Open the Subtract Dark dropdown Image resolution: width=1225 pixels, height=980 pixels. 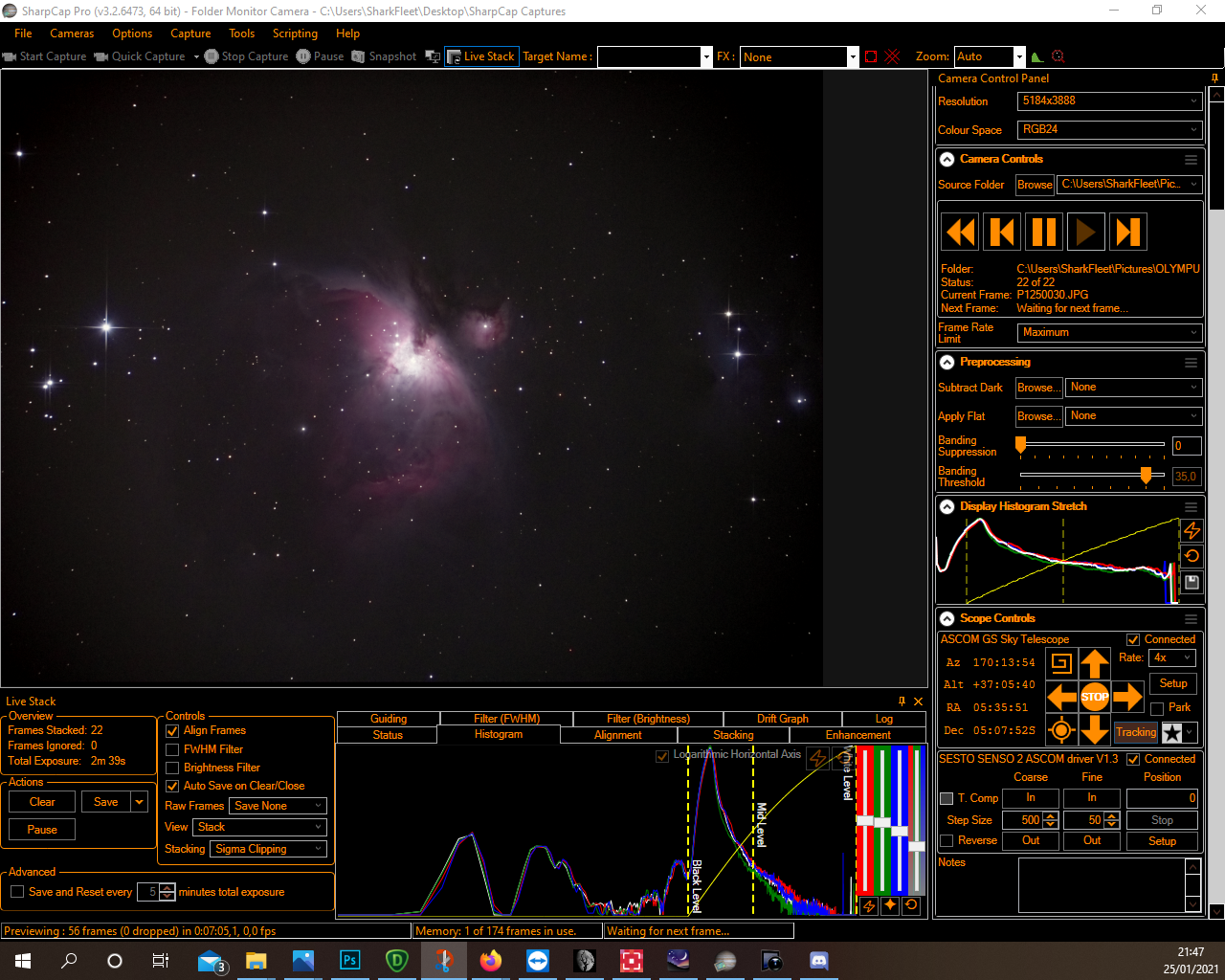pos(1134,388)
